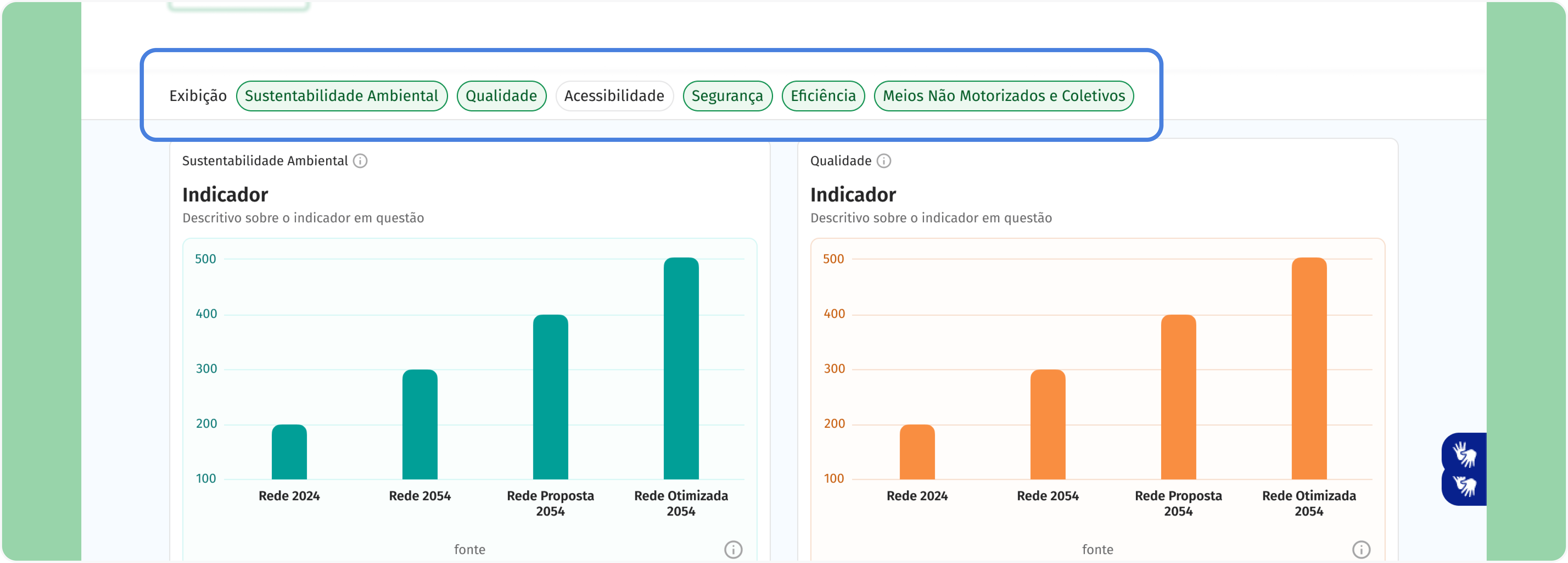Screen dimensions: 1568x563
Task: Toggle the Meios Não Motorizados e Coletivos chip
Action: [x=1004, y=96]
